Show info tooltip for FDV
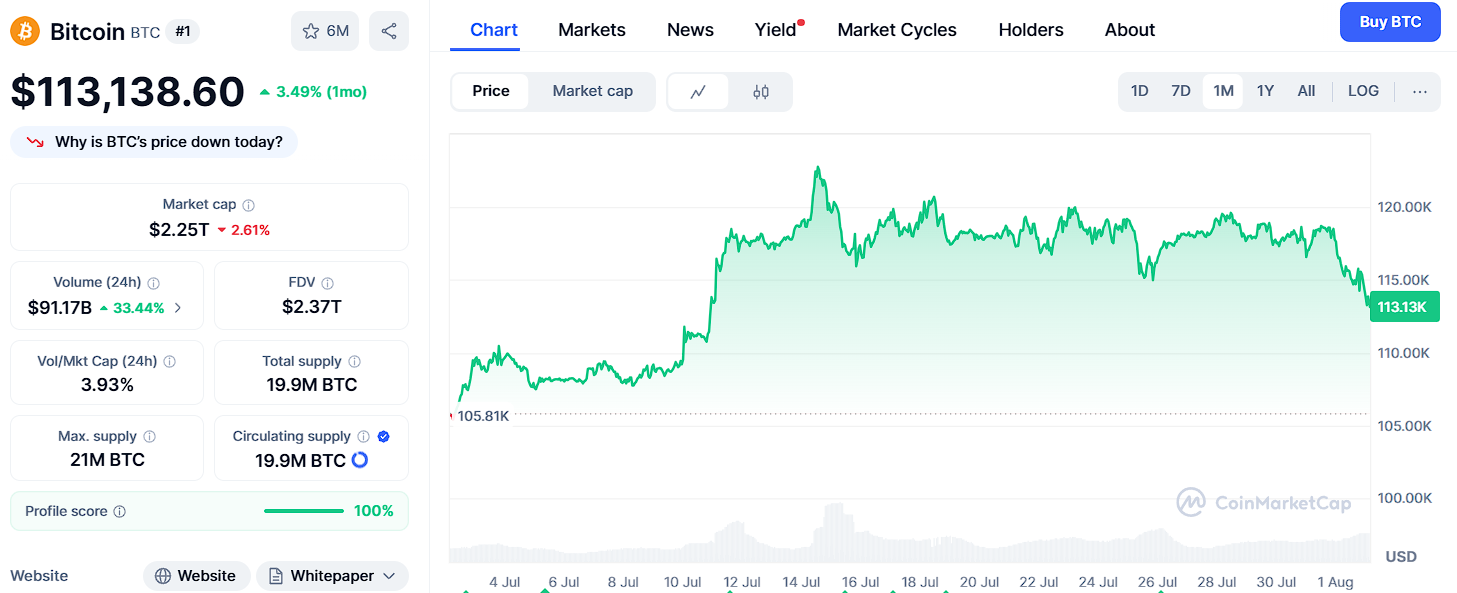This screenshot has height=593, width=1457. pos(328,283)
